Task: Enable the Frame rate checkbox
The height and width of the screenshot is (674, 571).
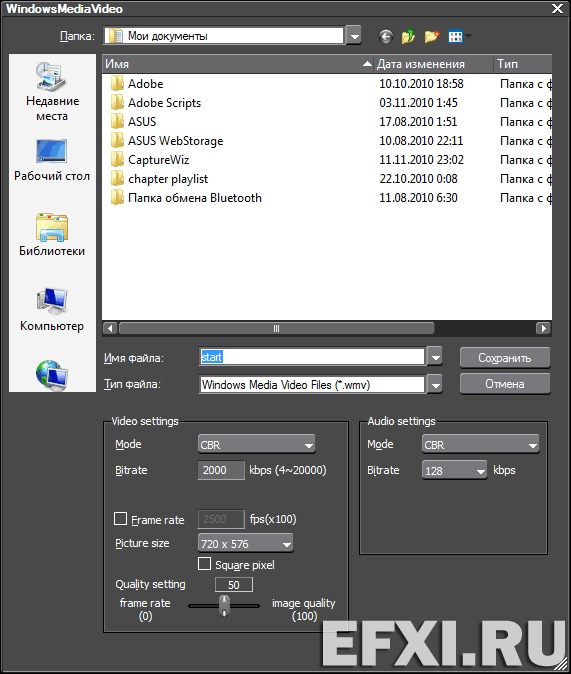Action: coord(120,518)
